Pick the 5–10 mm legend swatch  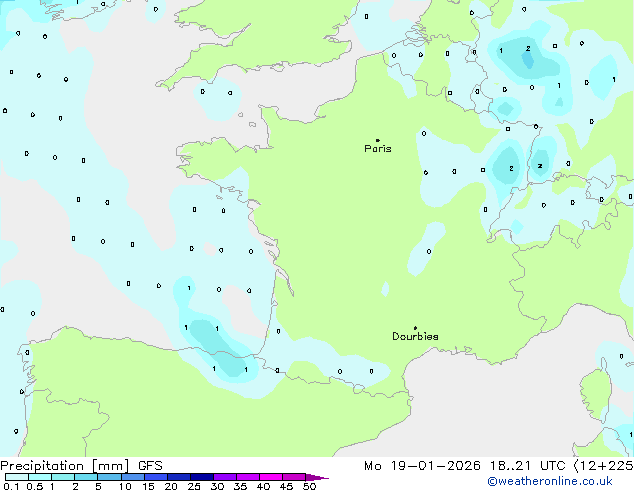[x=109, y=477]
